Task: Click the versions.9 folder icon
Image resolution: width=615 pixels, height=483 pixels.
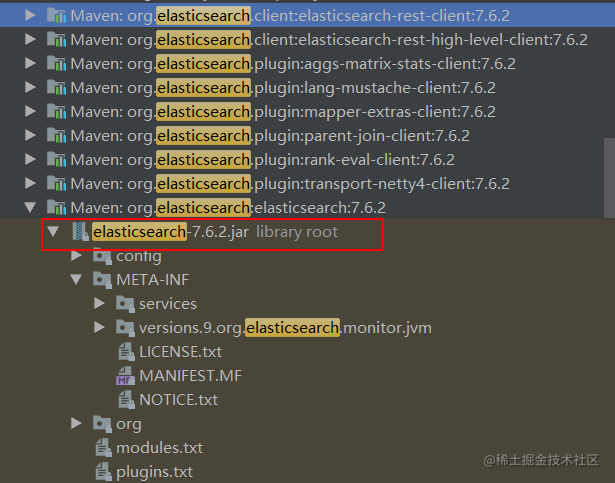Action: pyautogui.click(x=126, y=328)
